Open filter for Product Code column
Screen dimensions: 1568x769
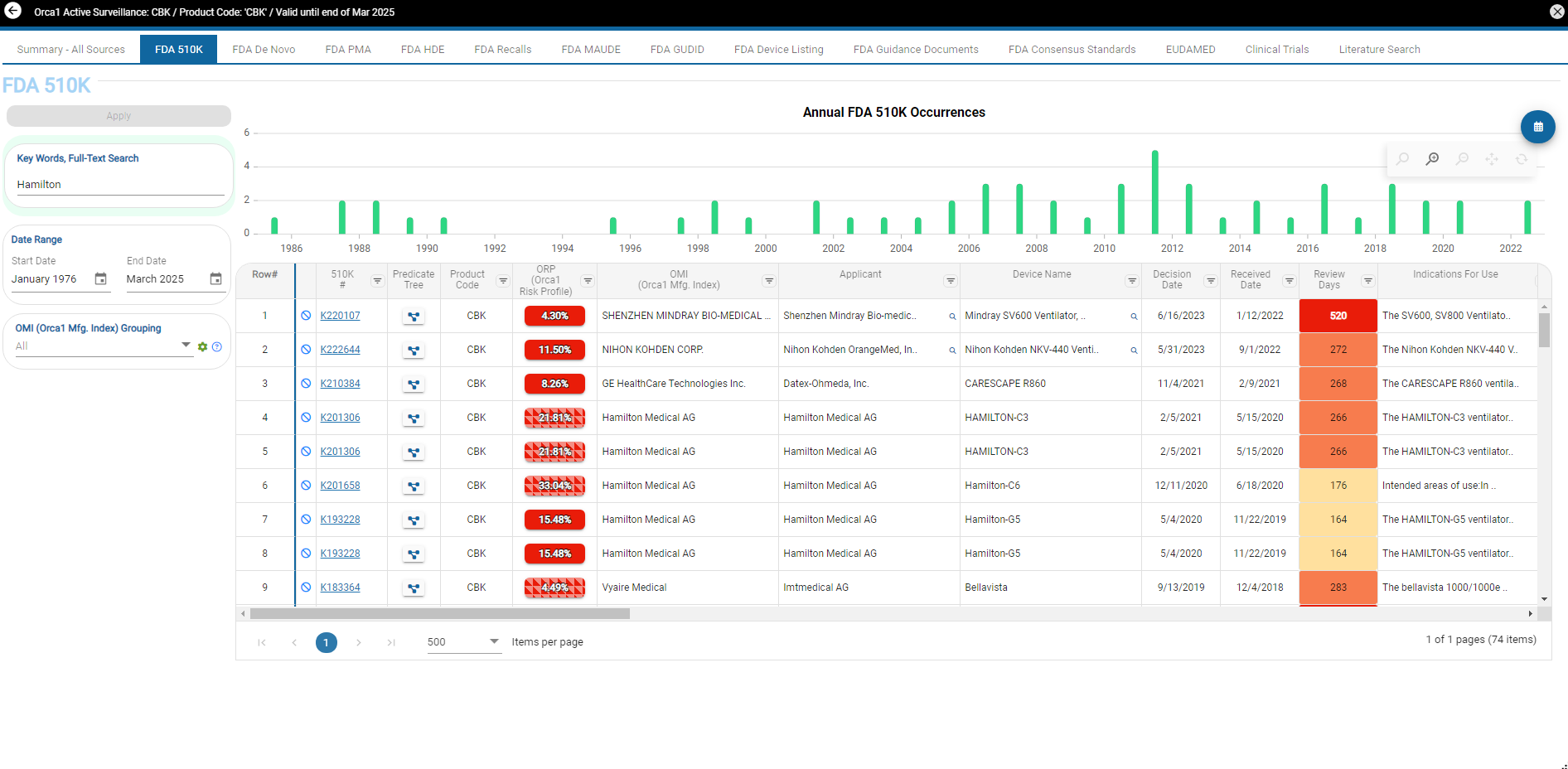click(x=503, y=281)
